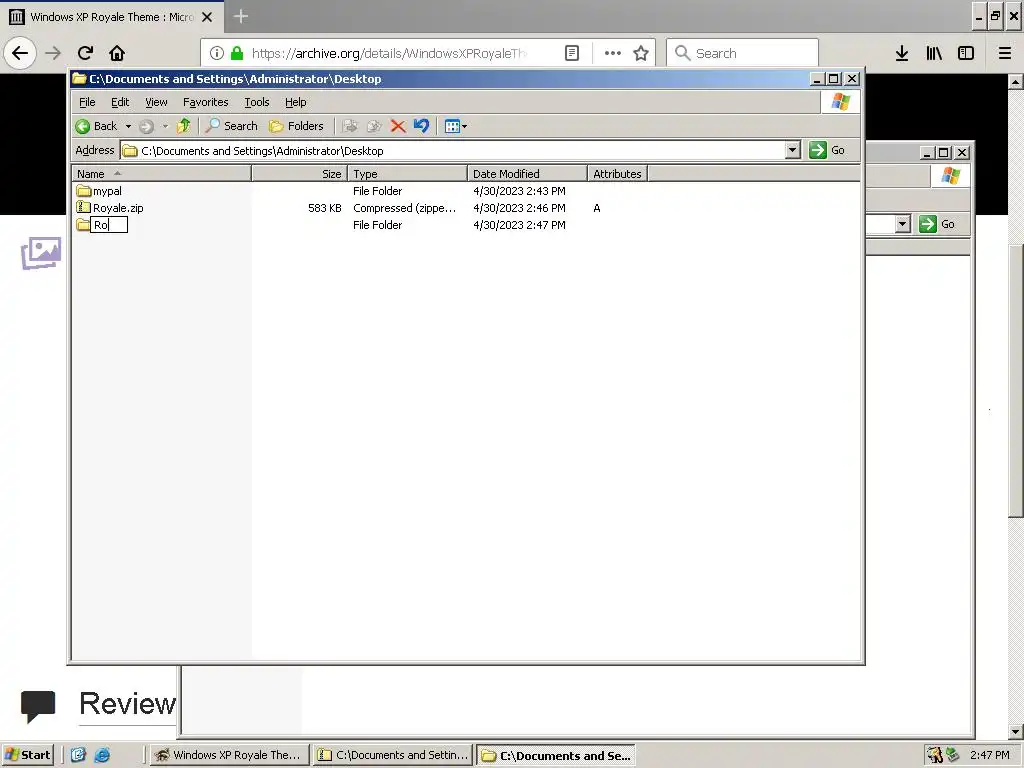Select the 'Royale.zip' file name

tap(118, 208)
